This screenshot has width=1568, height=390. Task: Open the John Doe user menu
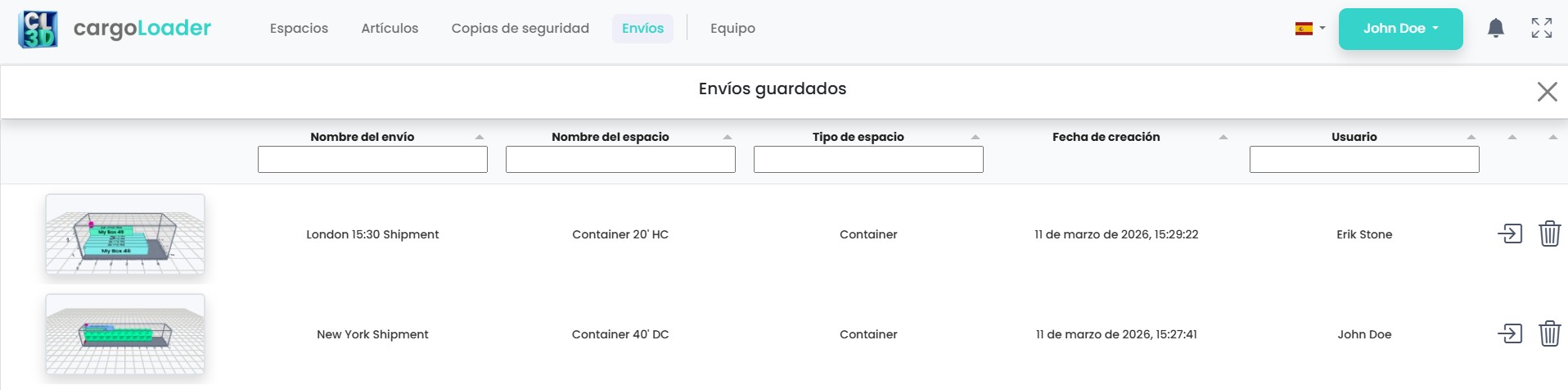[x=1400, y=29]
